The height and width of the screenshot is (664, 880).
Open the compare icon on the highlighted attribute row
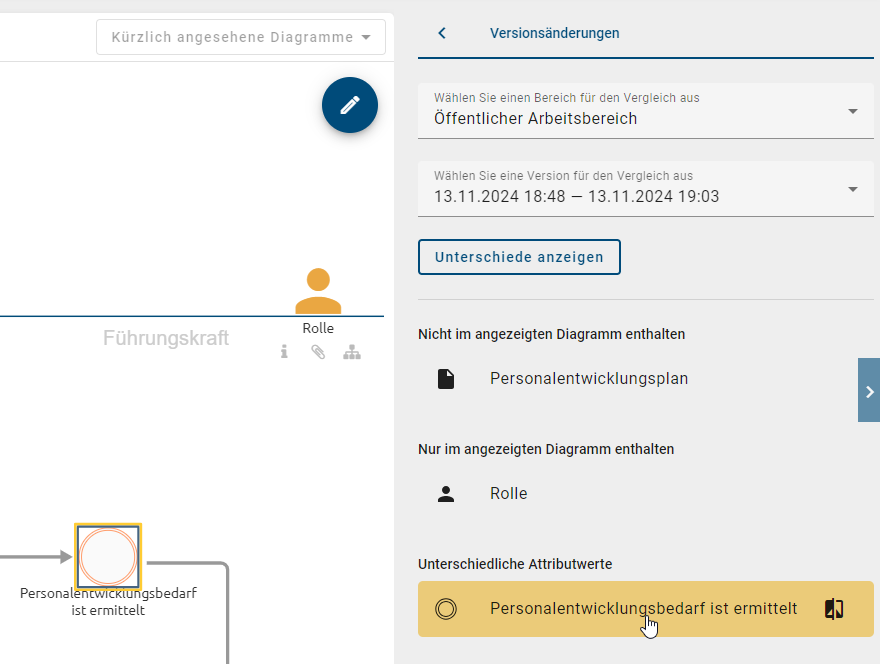[834, 608]
